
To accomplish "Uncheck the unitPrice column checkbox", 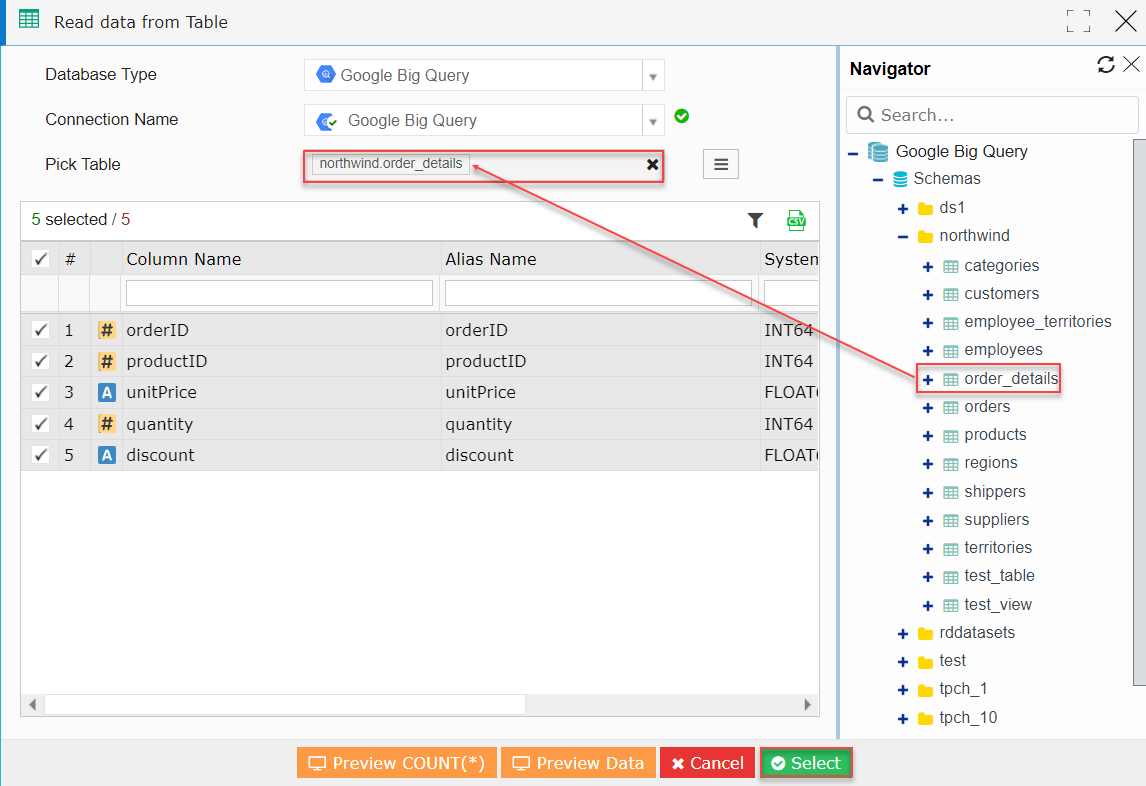I will pos(40,393).
